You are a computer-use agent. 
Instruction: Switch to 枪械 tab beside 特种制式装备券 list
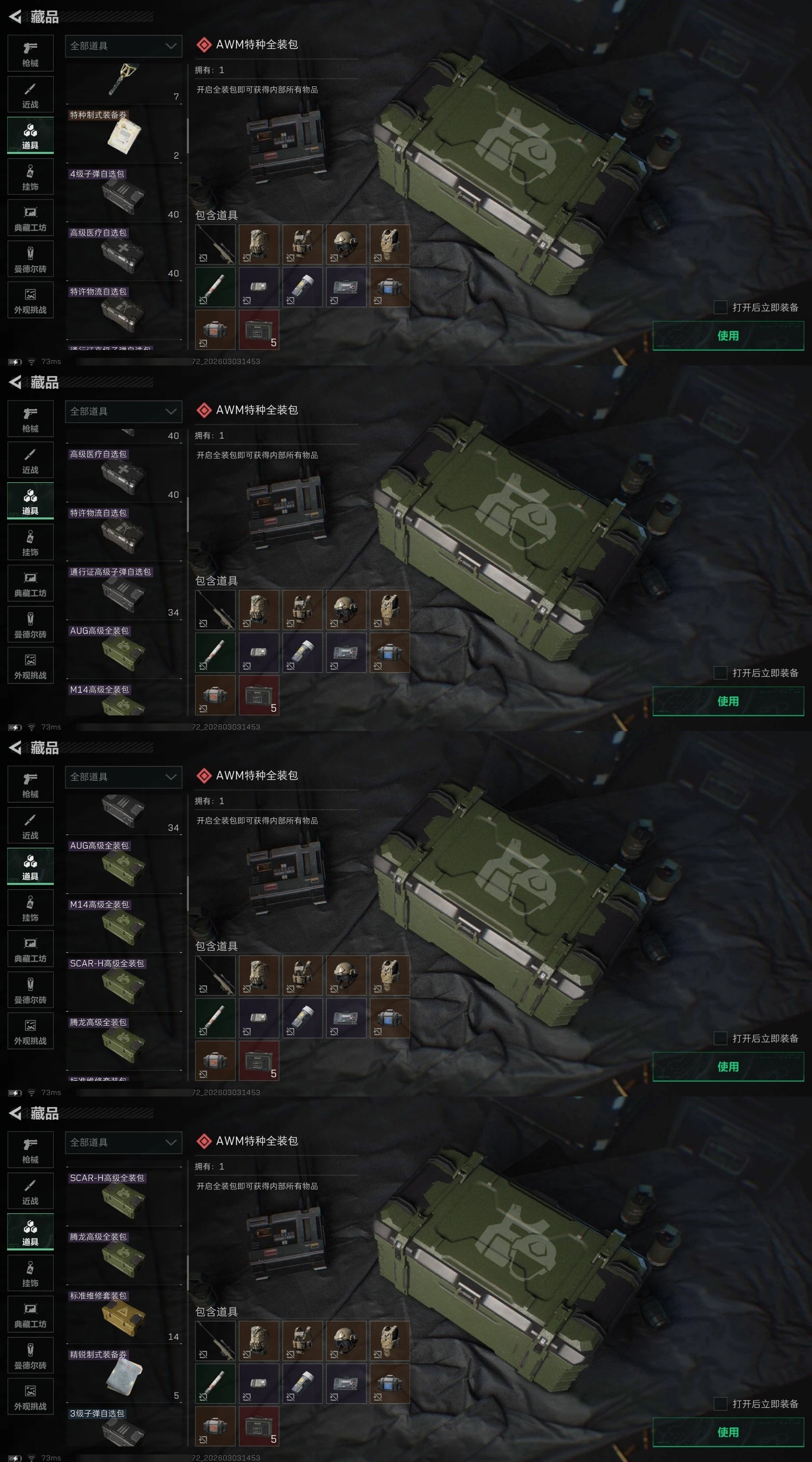[x=30, y=53]
